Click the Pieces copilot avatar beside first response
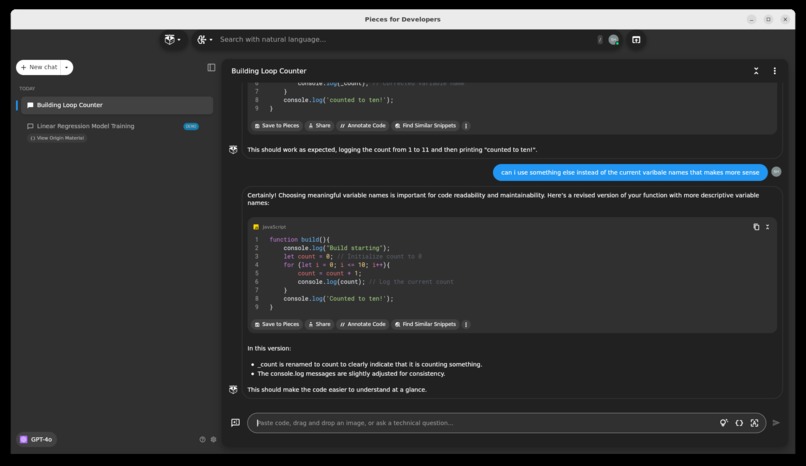The width and height of the screenshot is (806, 466). pyautogui.click(x=233, y=150)
